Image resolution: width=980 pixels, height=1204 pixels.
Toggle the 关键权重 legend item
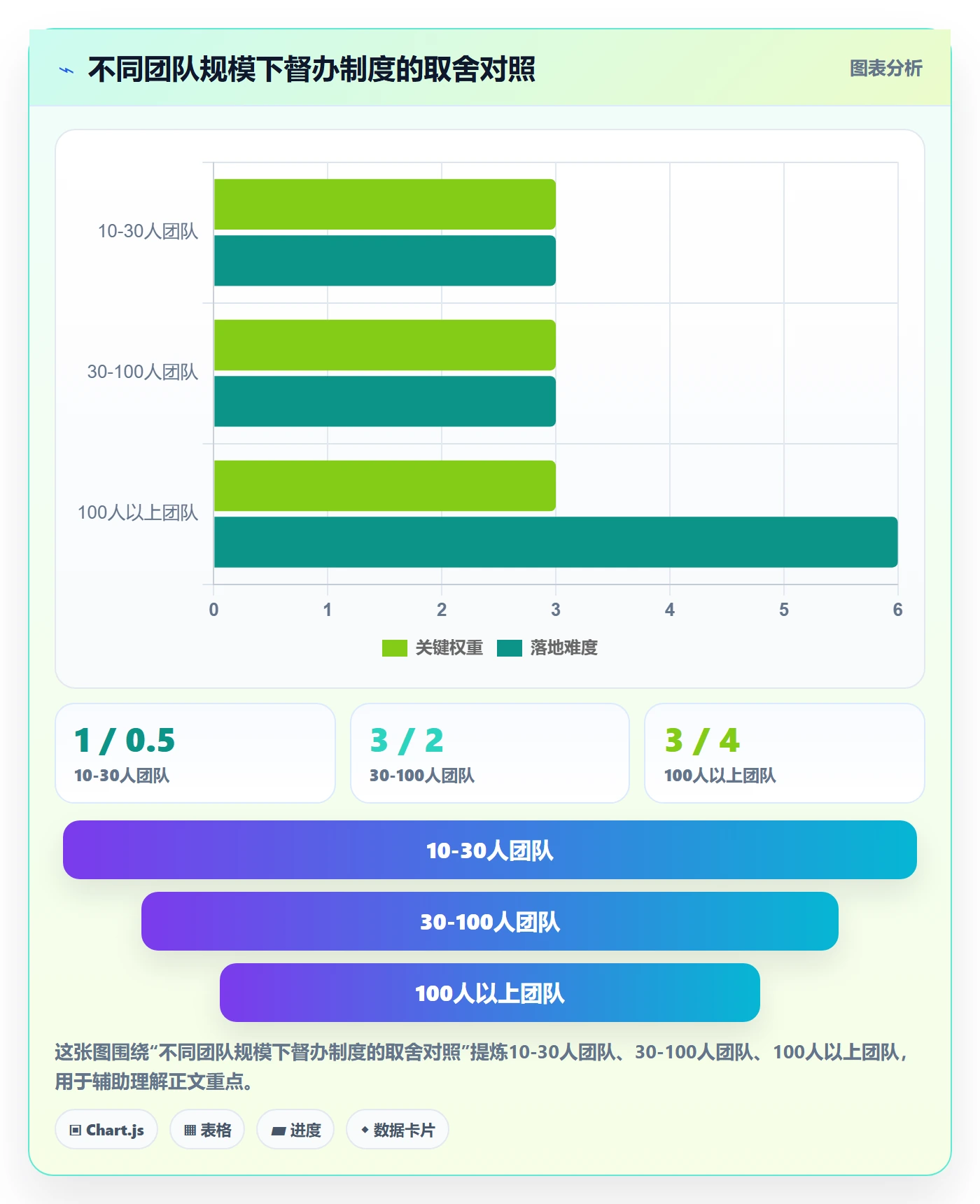[433, 648]
